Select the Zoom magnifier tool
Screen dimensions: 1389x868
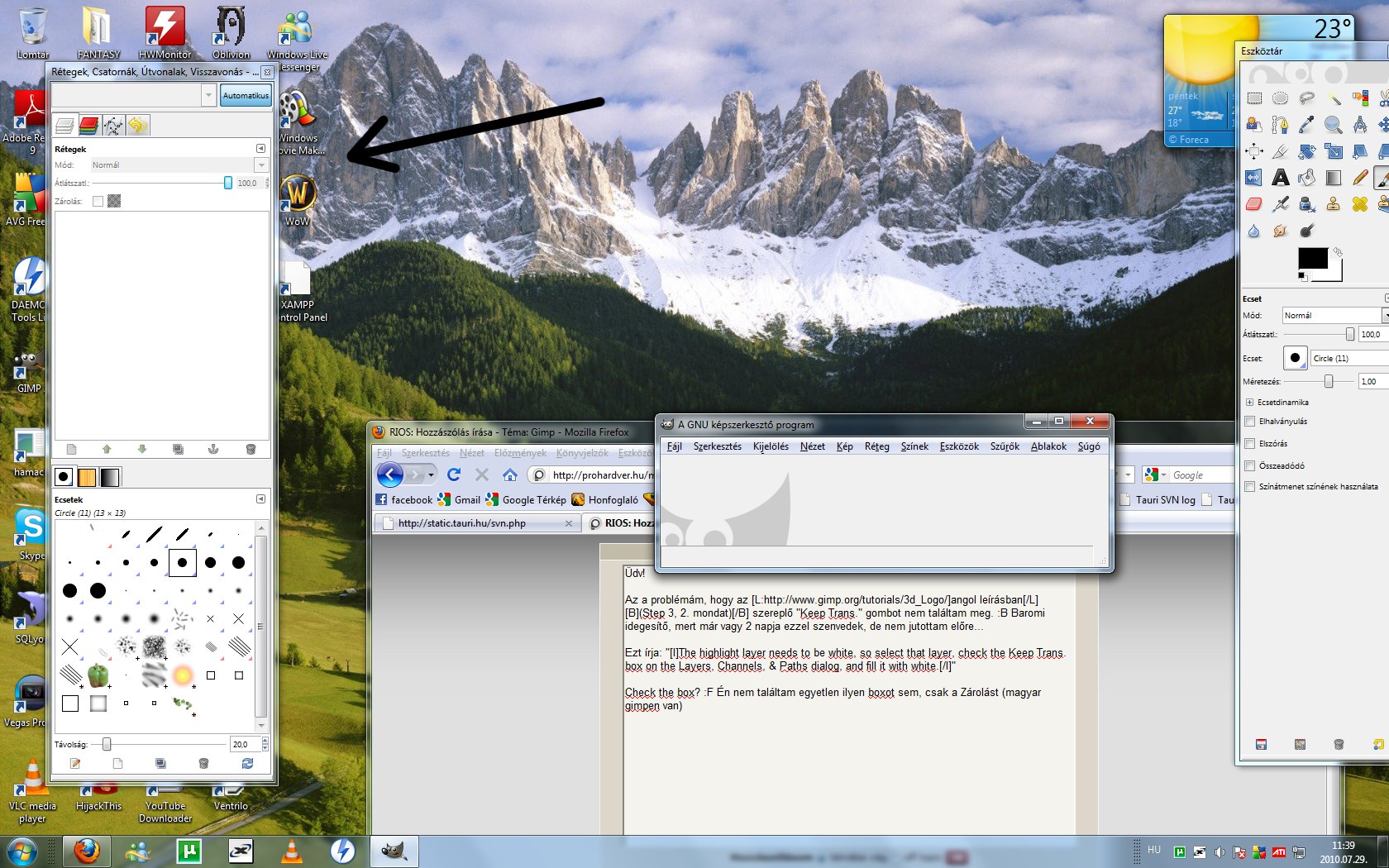(1334, 125)
